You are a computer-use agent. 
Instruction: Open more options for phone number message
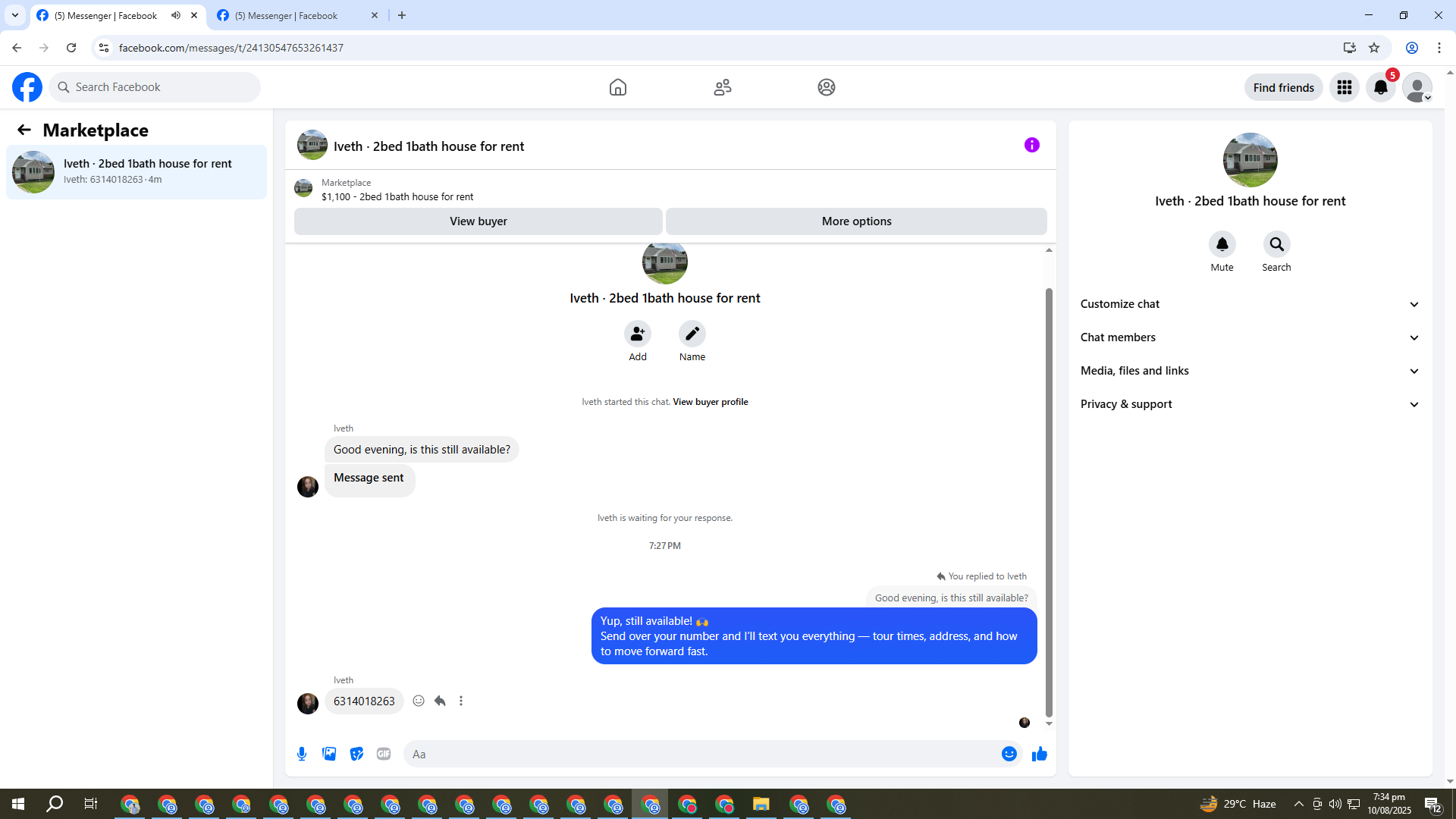tap(461, 701)
